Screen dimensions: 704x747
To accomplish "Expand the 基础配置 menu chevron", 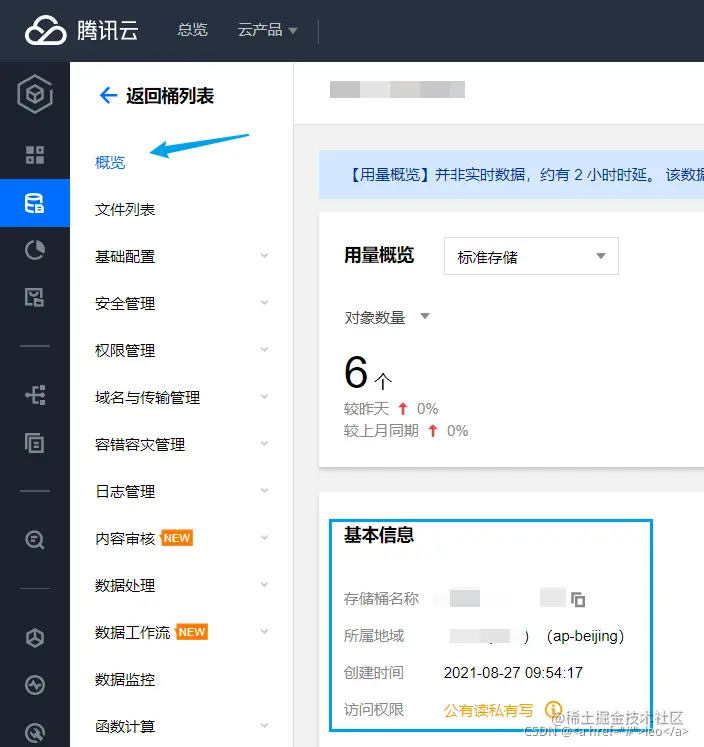I will [264, 256].
